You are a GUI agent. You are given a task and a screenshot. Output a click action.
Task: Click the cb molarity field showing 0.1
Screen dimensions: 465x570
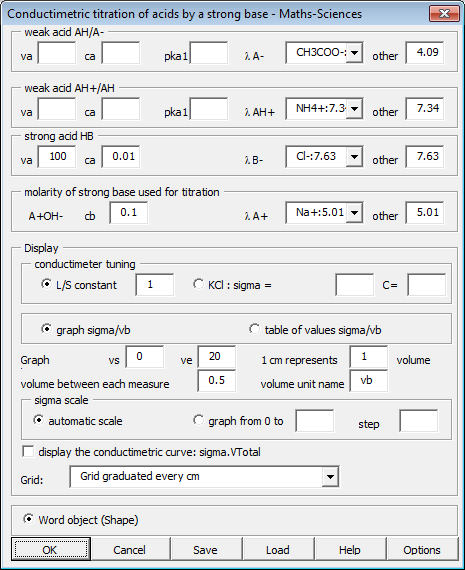[x=129, y=213]
